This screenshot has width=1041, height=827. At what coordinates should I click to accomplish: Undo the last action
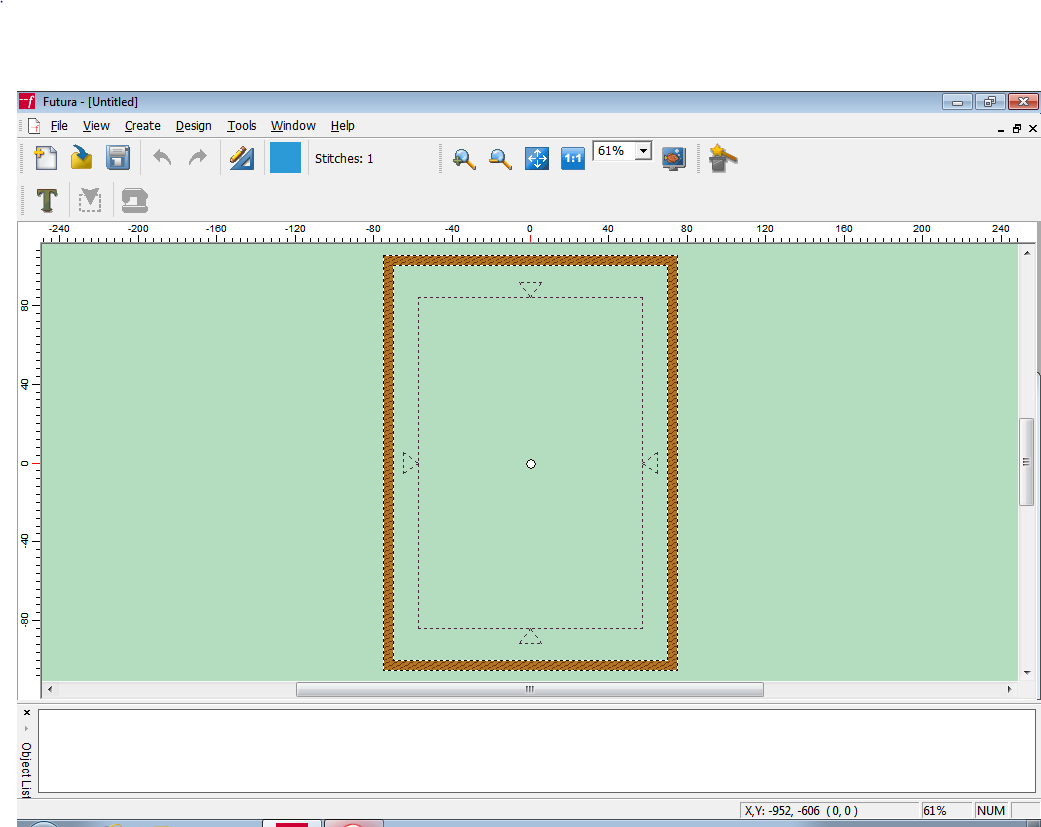[x=162, y=158]
